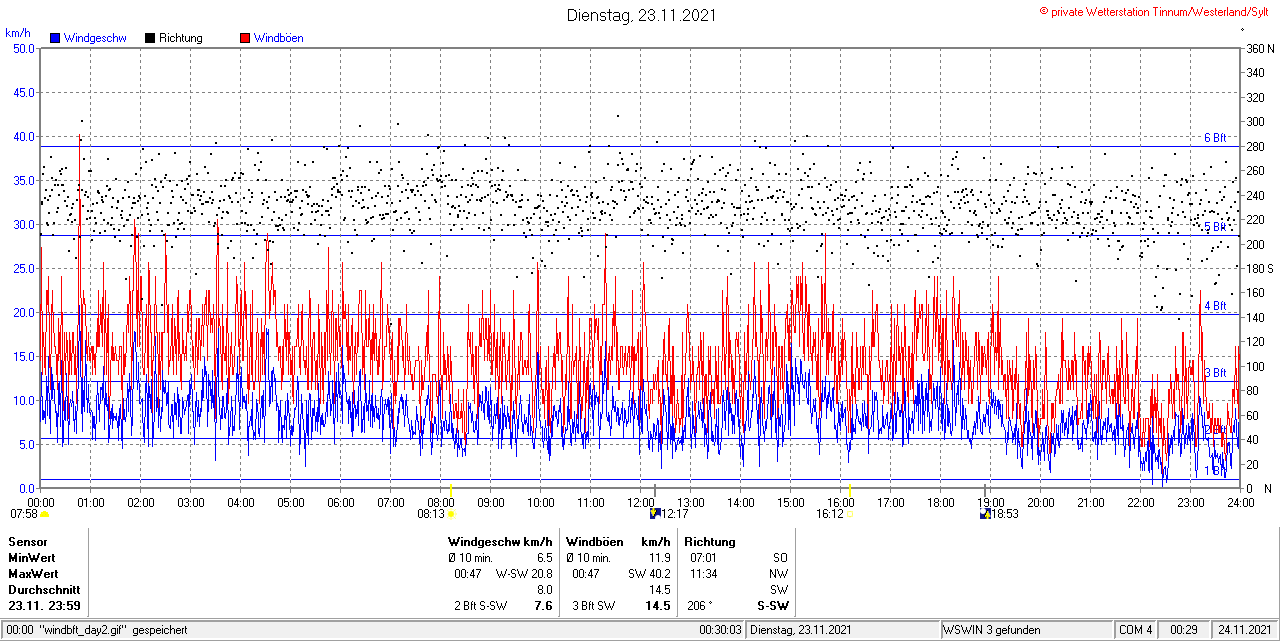
Task: Click the Richtung column header in table
Action: [710, 541]
